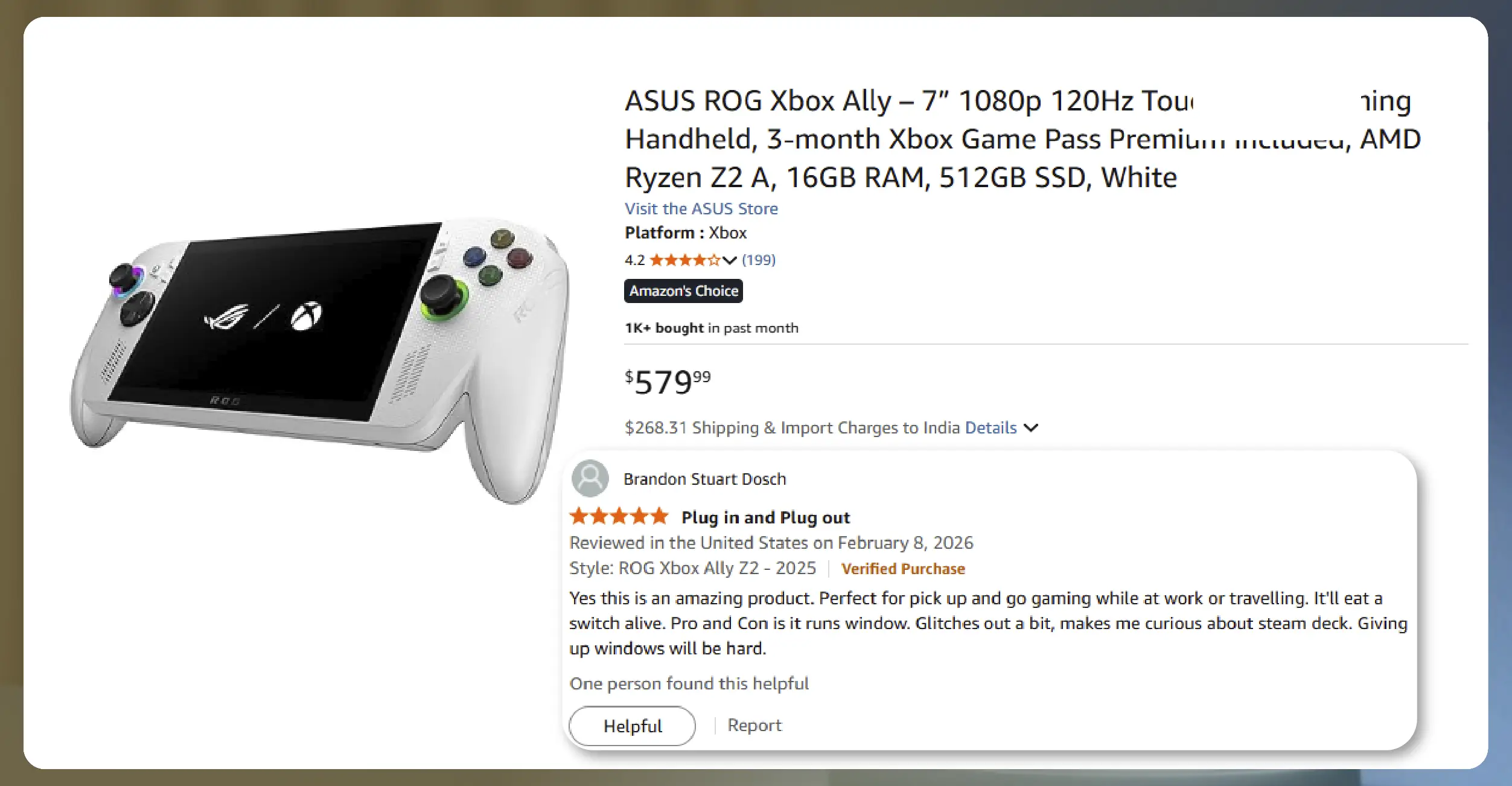Mark the review as Helpful
Viewport: 1512px width, 786px height.
pos(632,726)
